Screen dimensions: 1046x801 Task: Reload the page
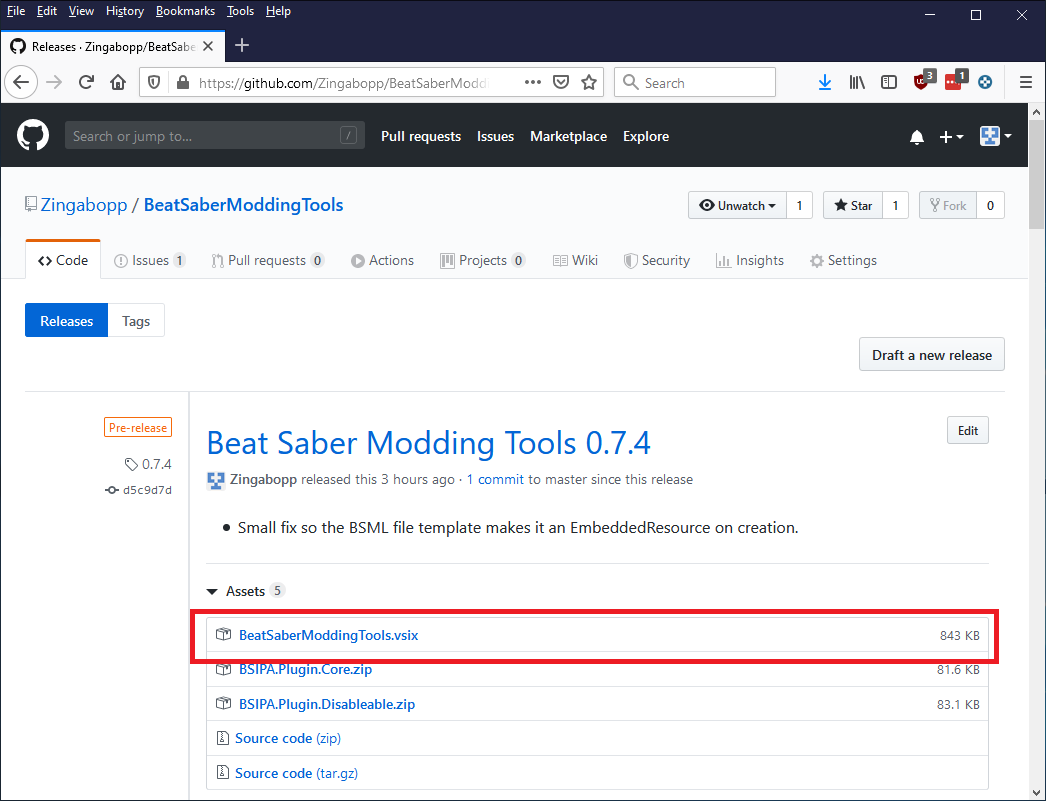pyautogui.click(x=86, y=83)
